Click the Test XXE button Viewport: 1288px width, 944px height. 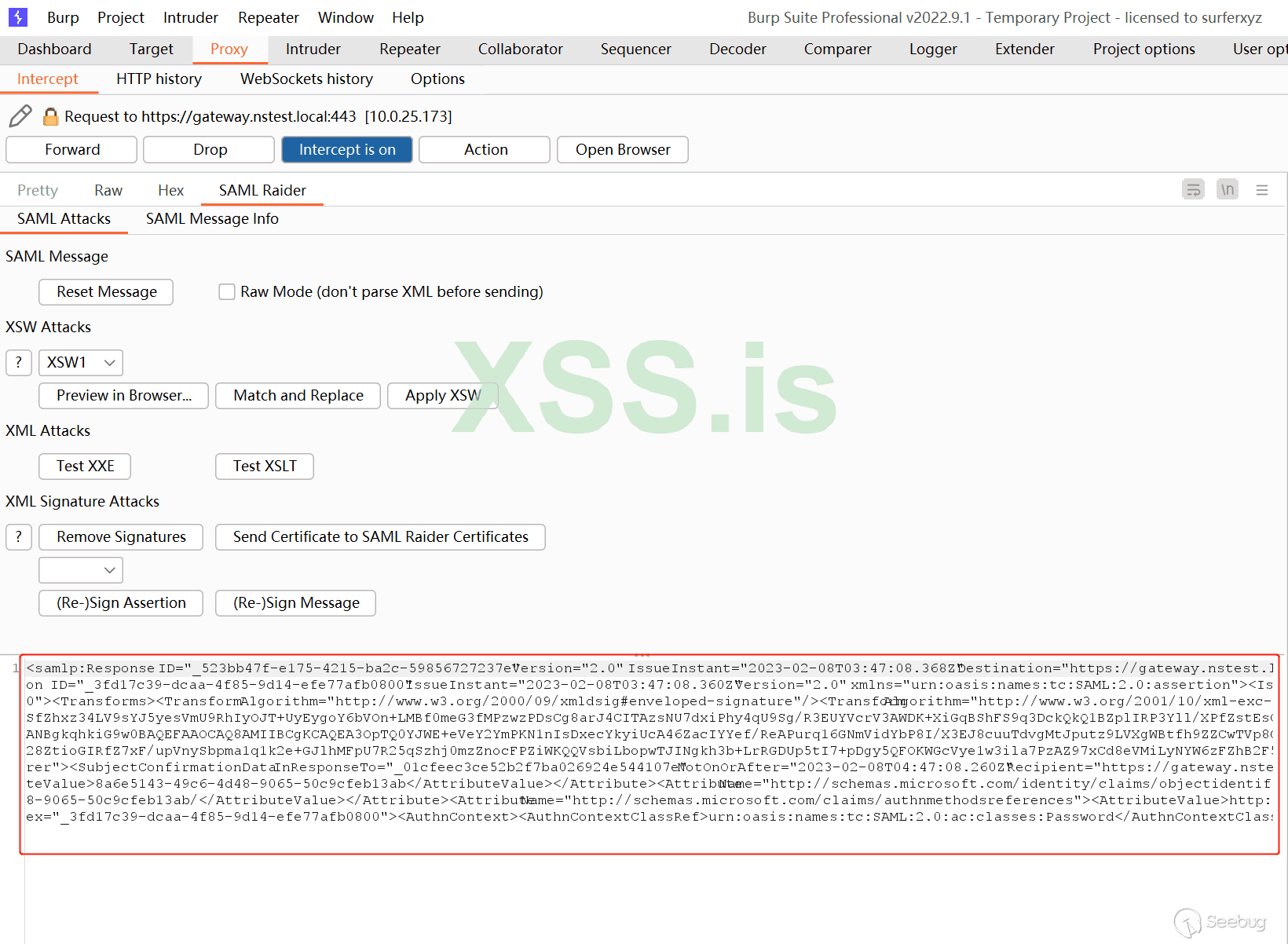[x=85, y=466]
